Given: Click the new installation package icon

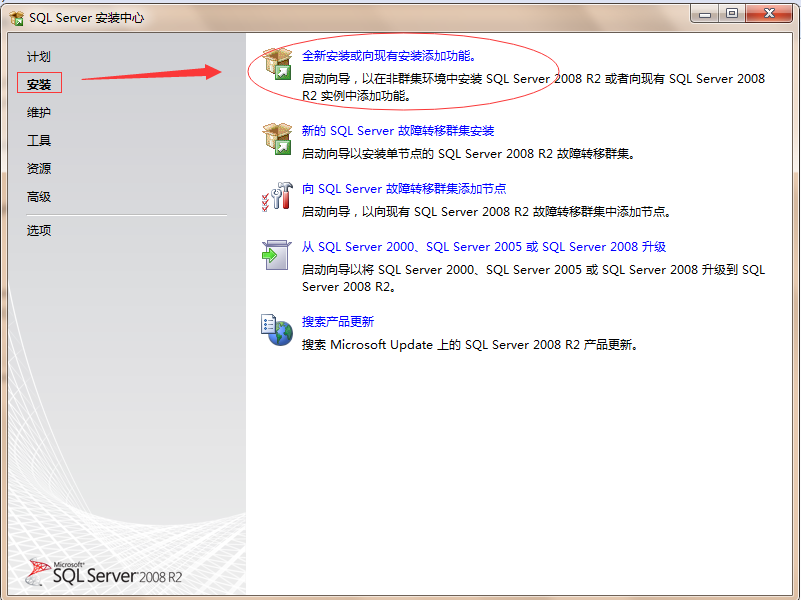Looking at the screenshot, I should point(277,64).
